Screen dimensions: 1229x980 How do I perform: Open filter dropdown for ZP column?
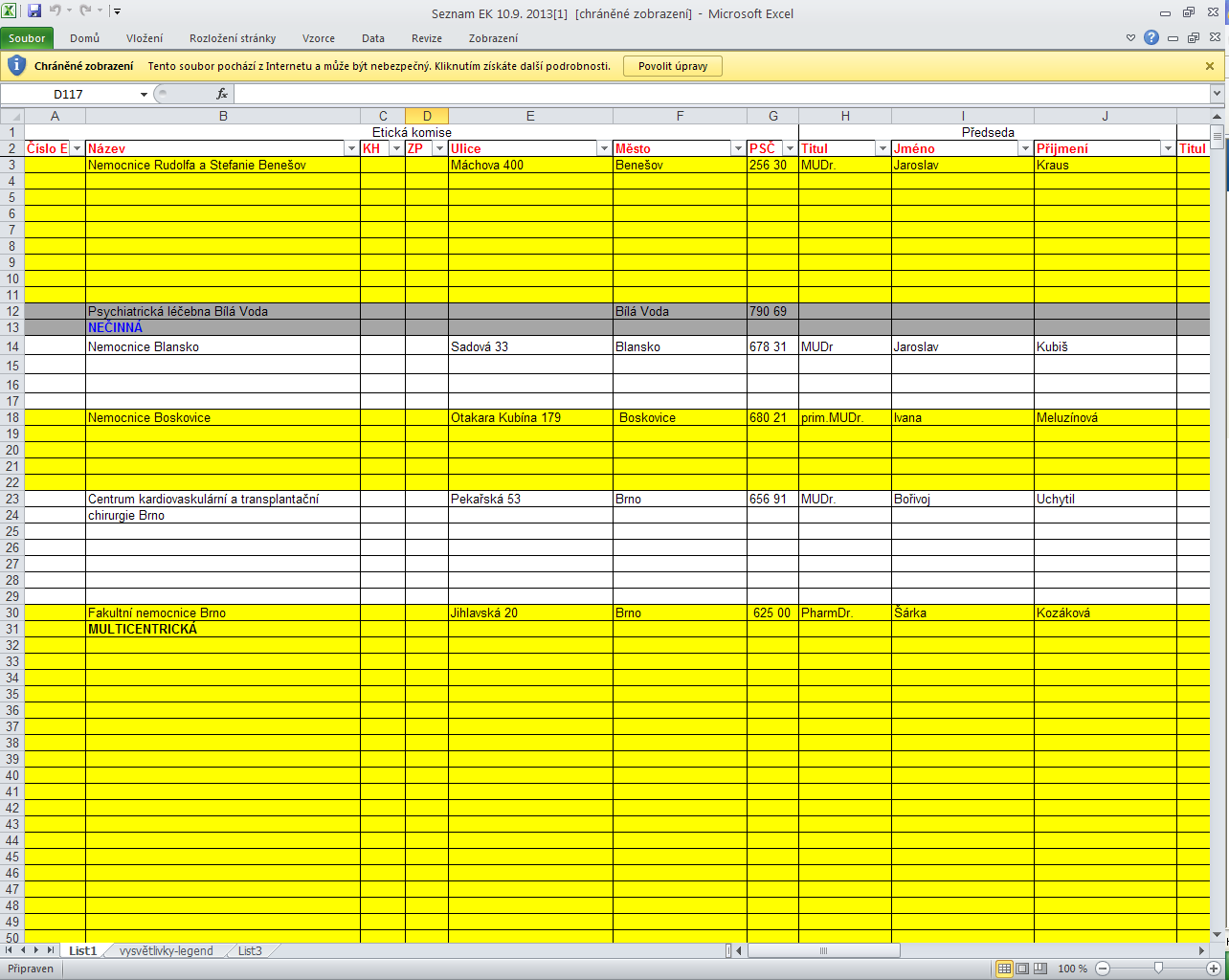click(439, 148)
